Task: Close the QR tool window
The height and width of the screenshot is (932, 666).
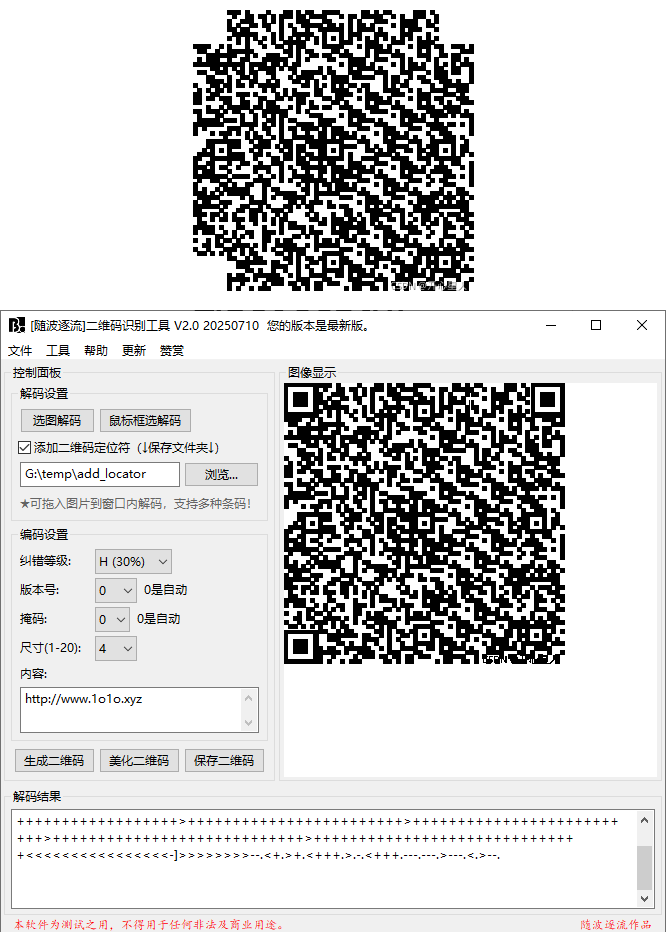Action: 642,325
